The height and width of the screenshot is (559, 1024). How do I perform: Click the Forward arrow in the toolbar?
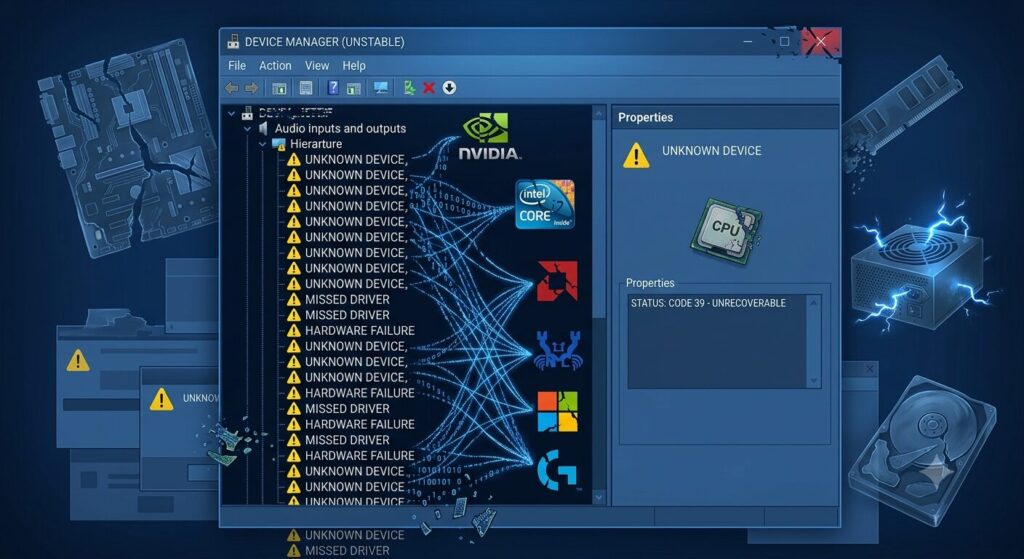click(x=251, y=88)
